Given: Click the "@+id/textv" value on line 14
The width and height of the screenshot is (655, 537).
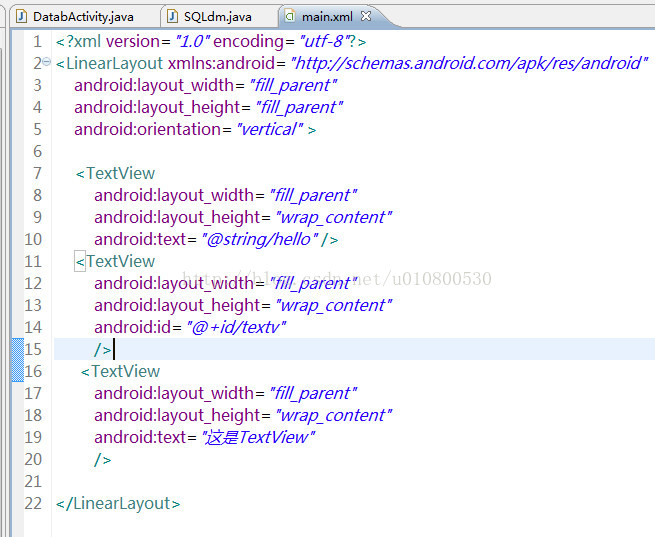Looking at the screenshot, I should (x=236, y=327).
